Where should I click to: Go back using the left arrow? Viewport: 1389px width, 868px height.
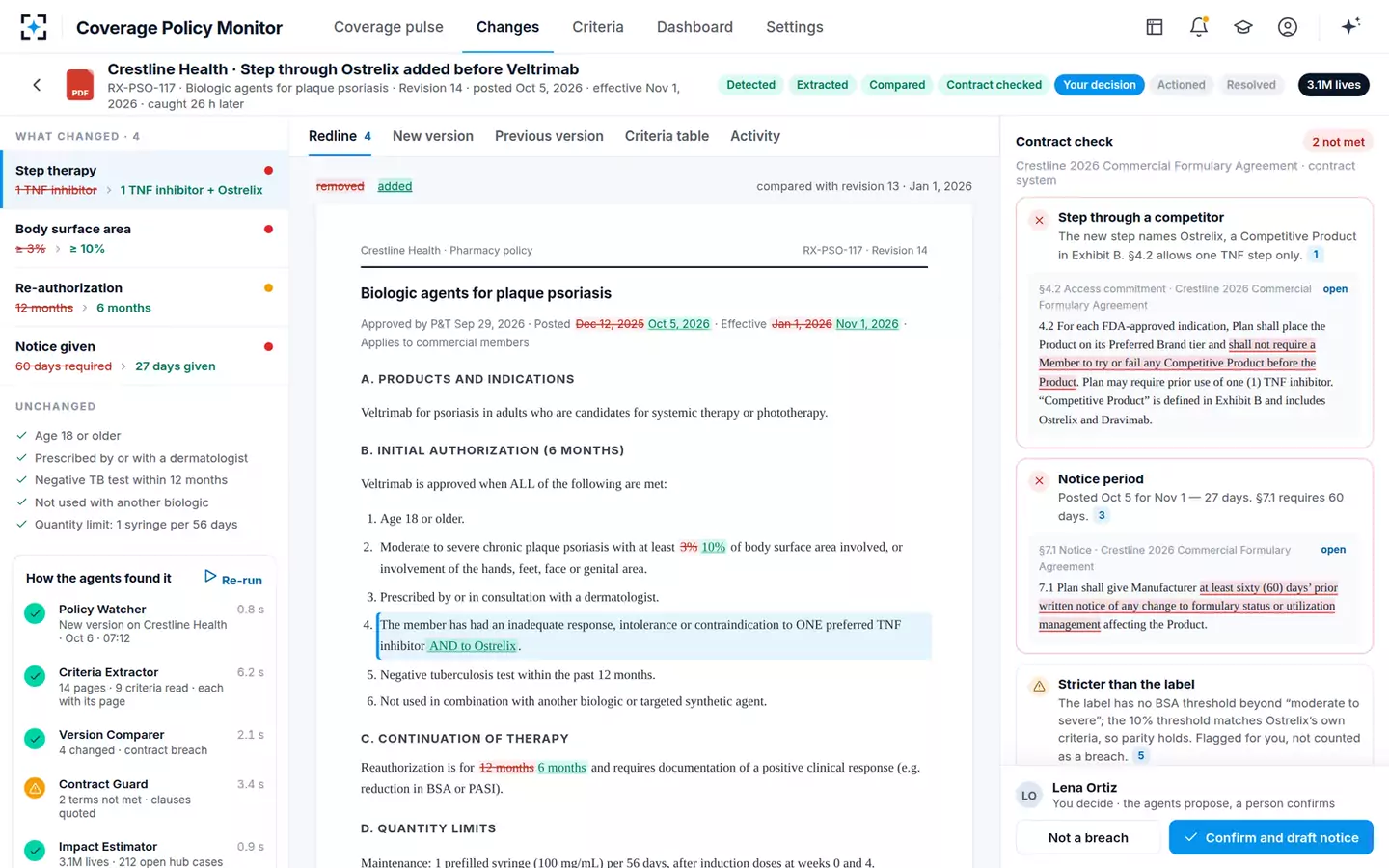pyautogui.click(x=37, y=85)
